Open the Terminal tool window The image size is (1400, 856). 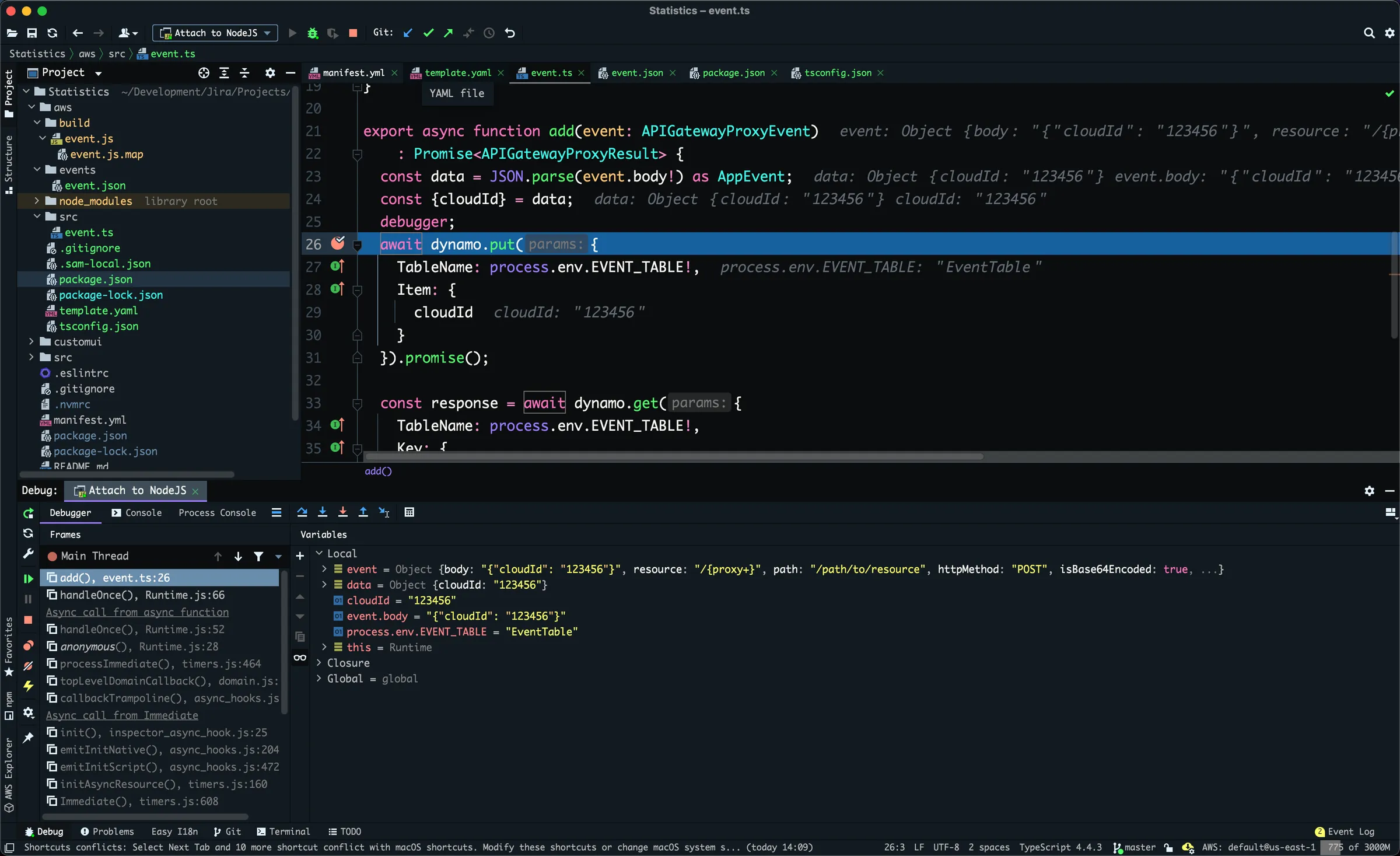coord(283,831)
